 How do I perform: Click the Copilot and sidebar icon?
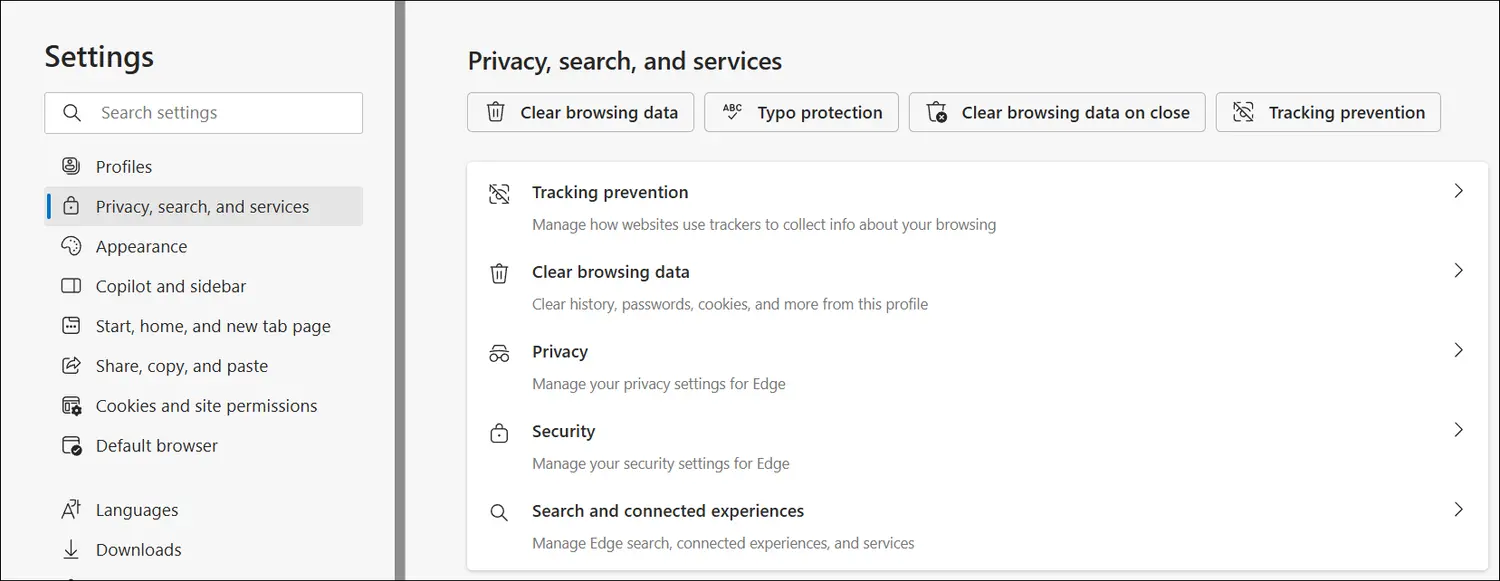(71, 286)
